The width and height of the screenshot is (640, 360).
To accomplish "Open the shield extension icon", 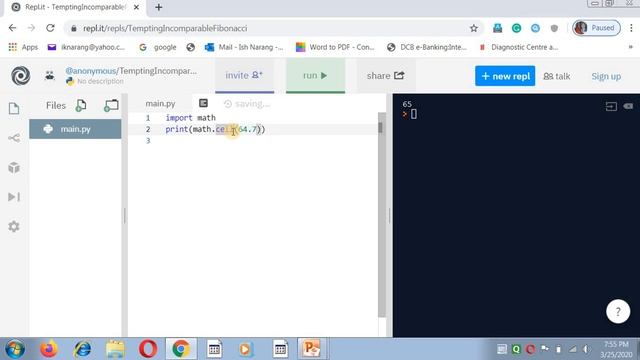I will coord(554,28).
